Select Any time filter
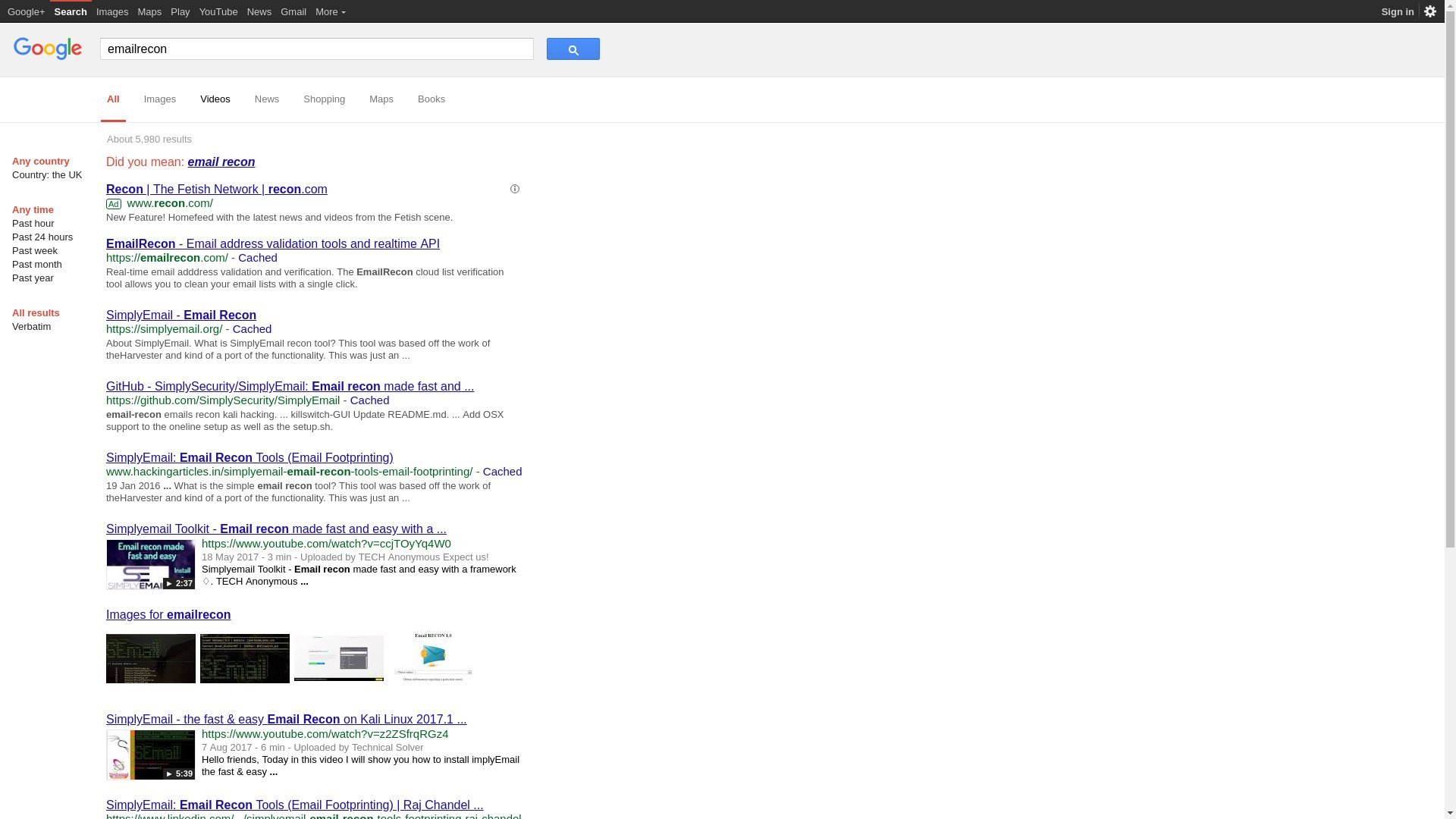Image resolution: width=1456 pixels, height=819 pixels. pos(33,210)
